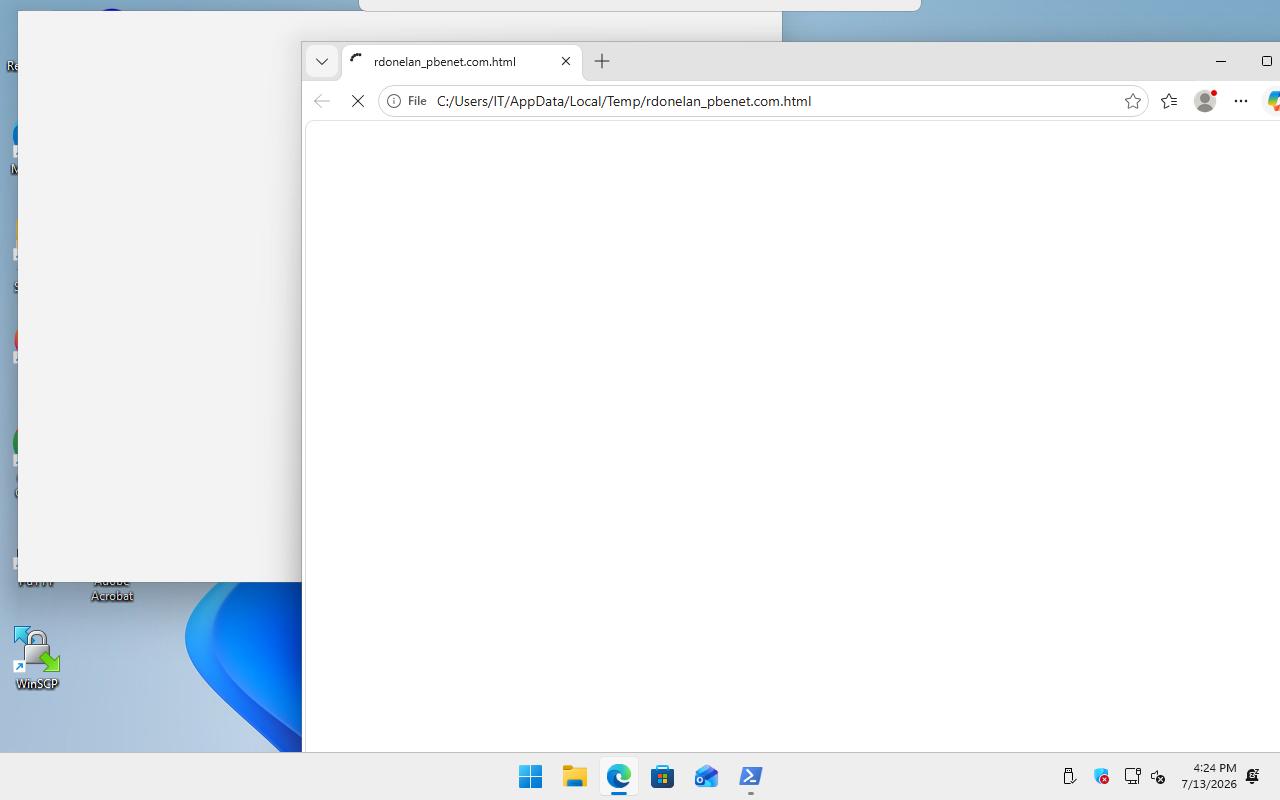Open the Windows Start menu
Image resolution: width=1280 pixels, height=800 pixels.
[x=530, y=776]
